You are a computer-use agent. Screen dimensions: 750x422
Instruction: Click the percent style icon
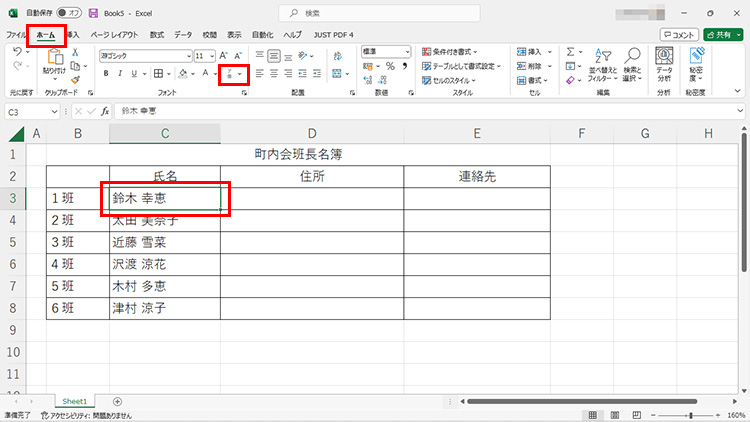coord(390,66)
